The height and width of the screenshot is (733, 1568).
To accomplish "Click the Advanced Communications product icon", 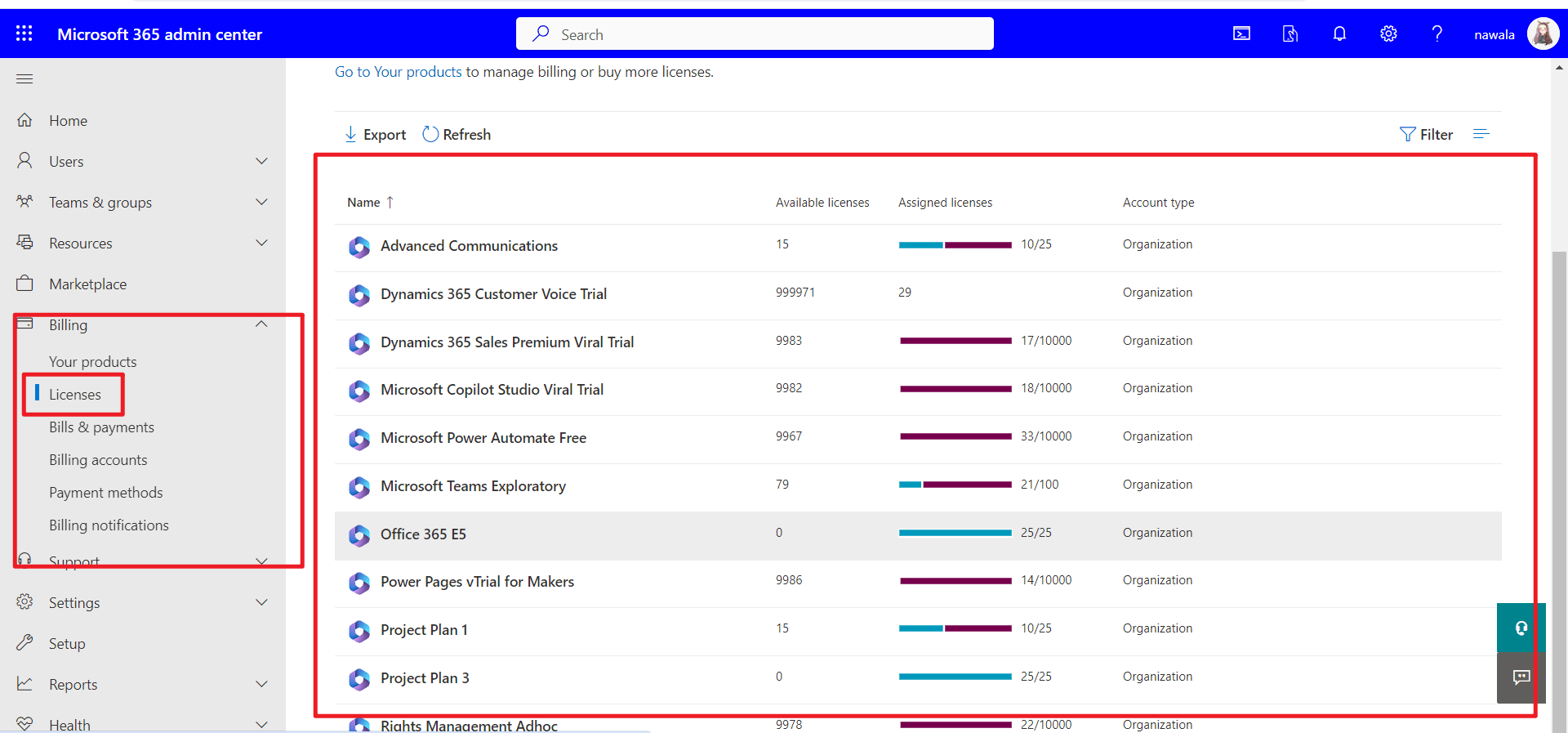I will [x=359, y=247].
